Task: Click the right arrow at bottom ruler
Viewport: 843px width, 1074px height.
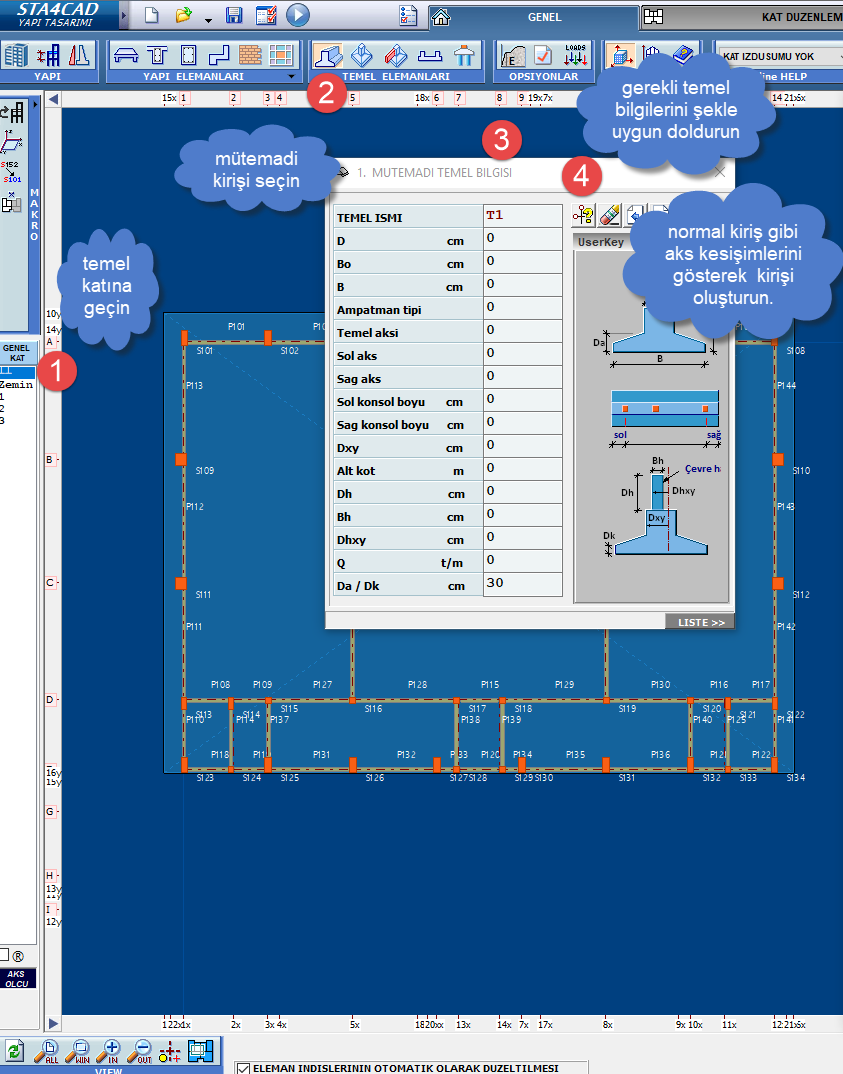Action: tap(53, 1024)
